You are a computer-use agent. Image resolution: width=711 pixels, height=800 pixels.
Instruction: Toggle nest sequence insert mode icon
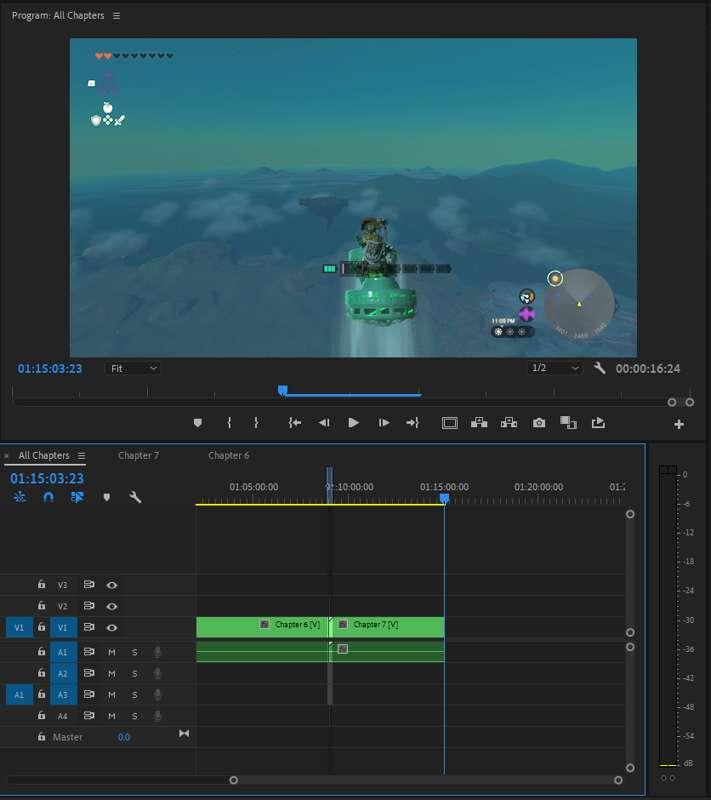click(x=20, y=497)
